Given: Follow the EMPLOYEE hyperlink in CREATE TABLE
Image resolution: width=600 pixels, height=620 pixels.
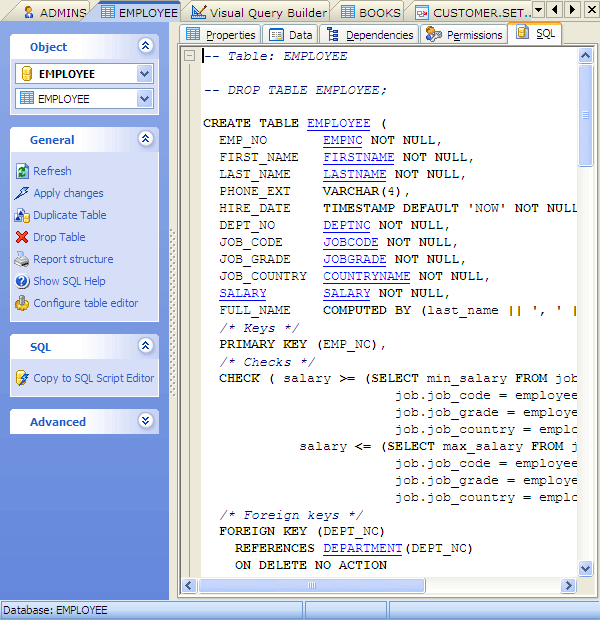Looking at the screenshot, I should tap(339, 123).
